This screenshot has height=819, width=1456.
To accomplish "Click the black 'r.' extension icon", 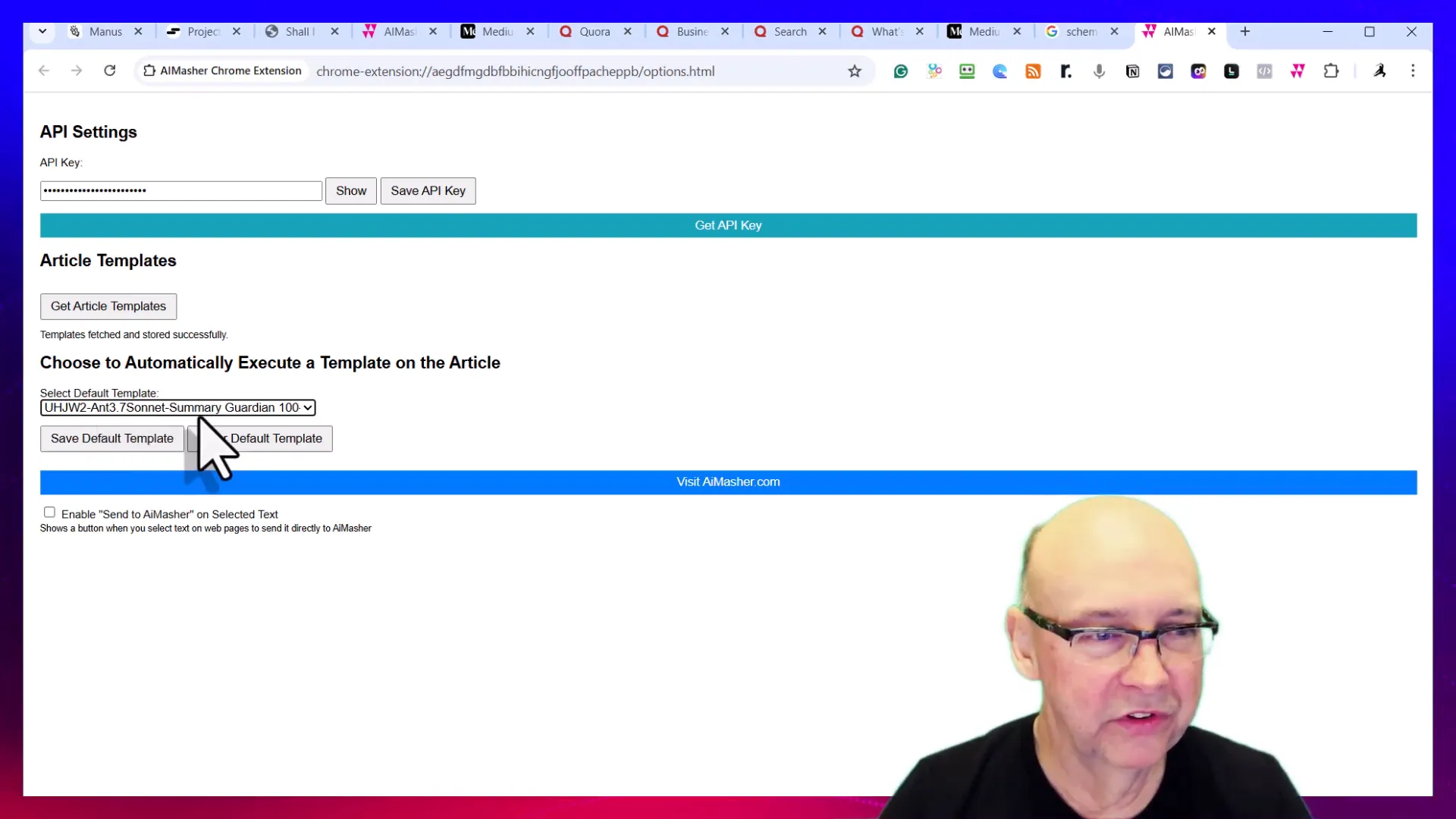I will [x=1066, y=71].
